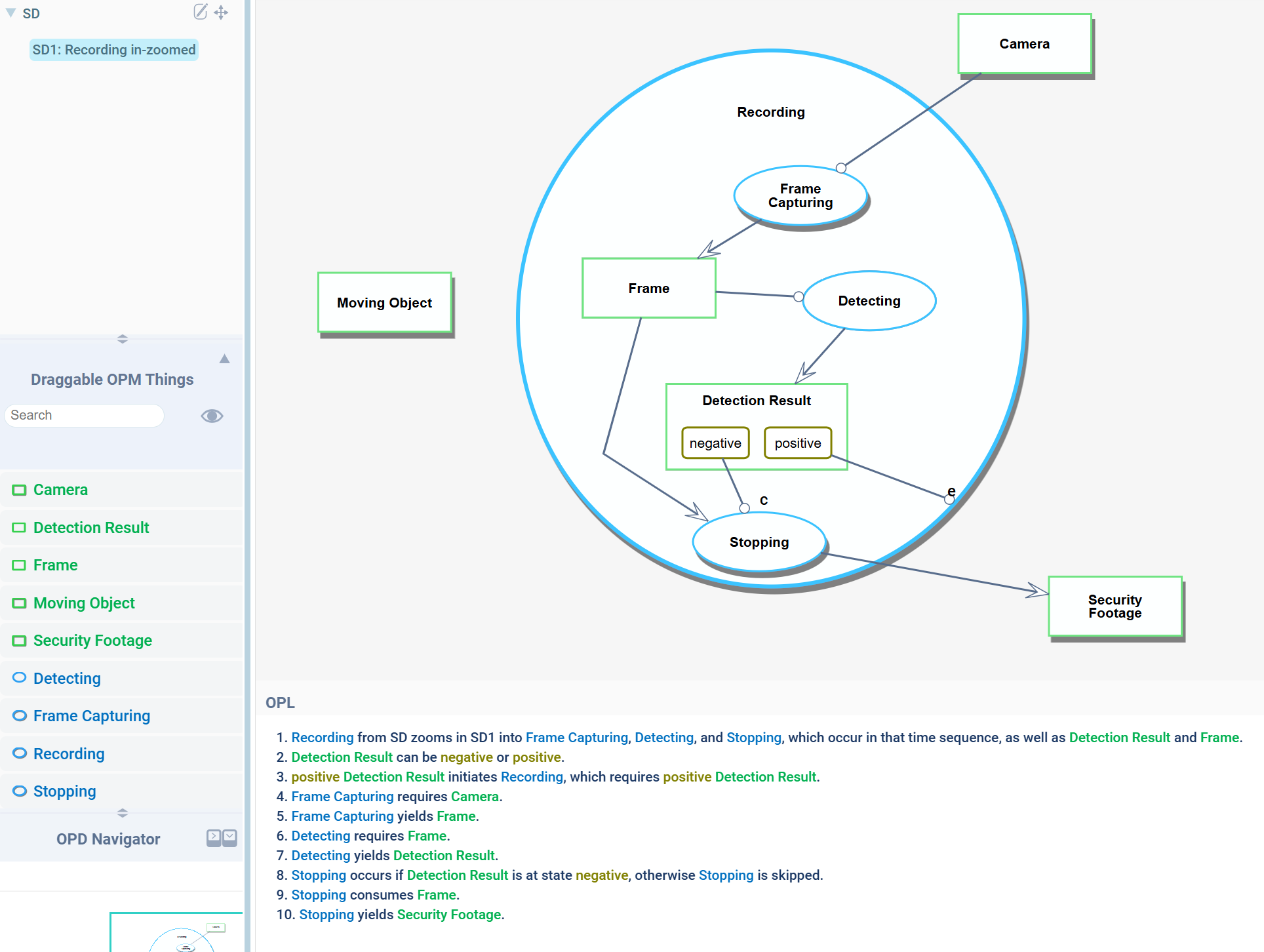Viewport: 1264px width, 952px height.
Task: Click the positive state in Detection Result
Action: click(797, 443)
